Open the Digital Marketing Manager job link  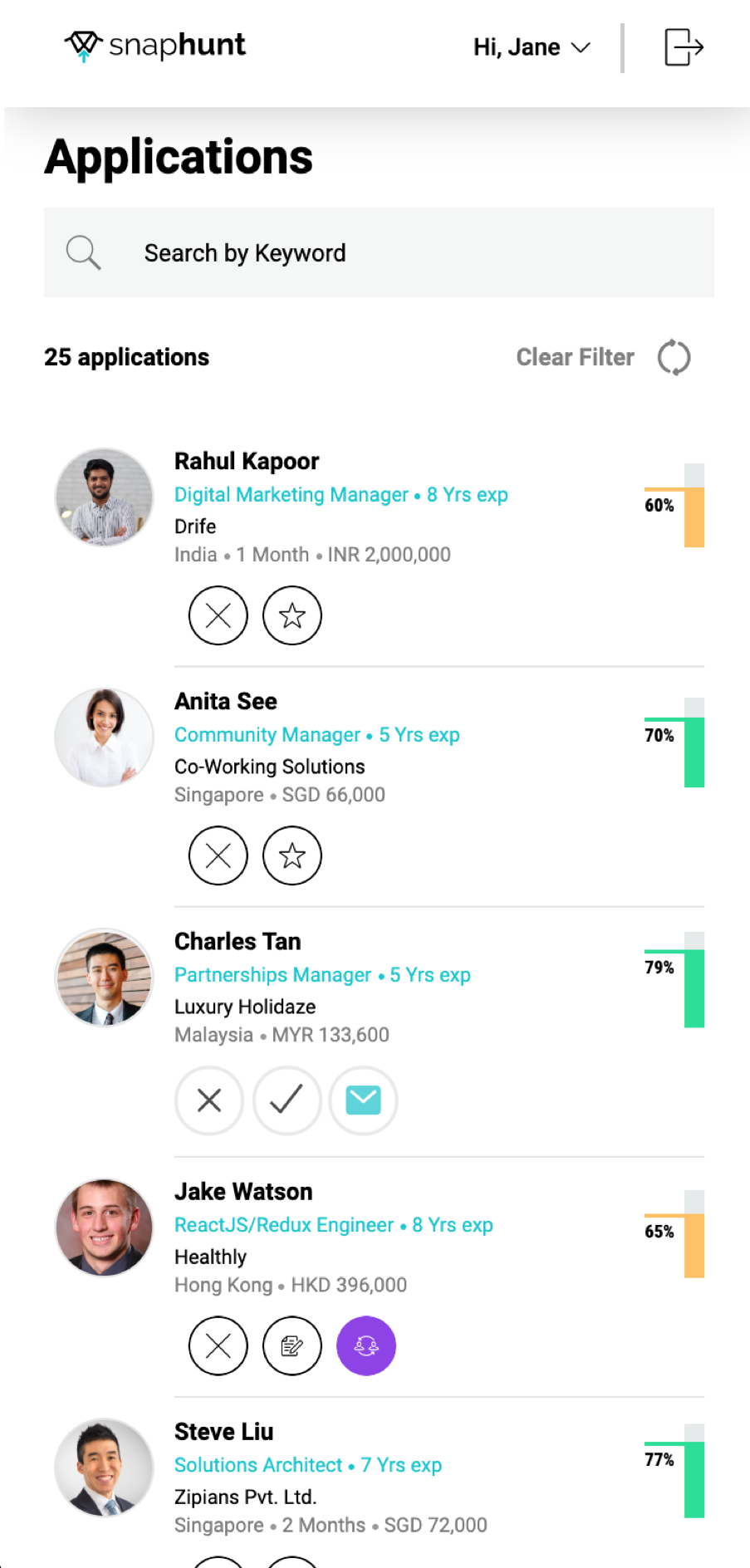point(292,495)
